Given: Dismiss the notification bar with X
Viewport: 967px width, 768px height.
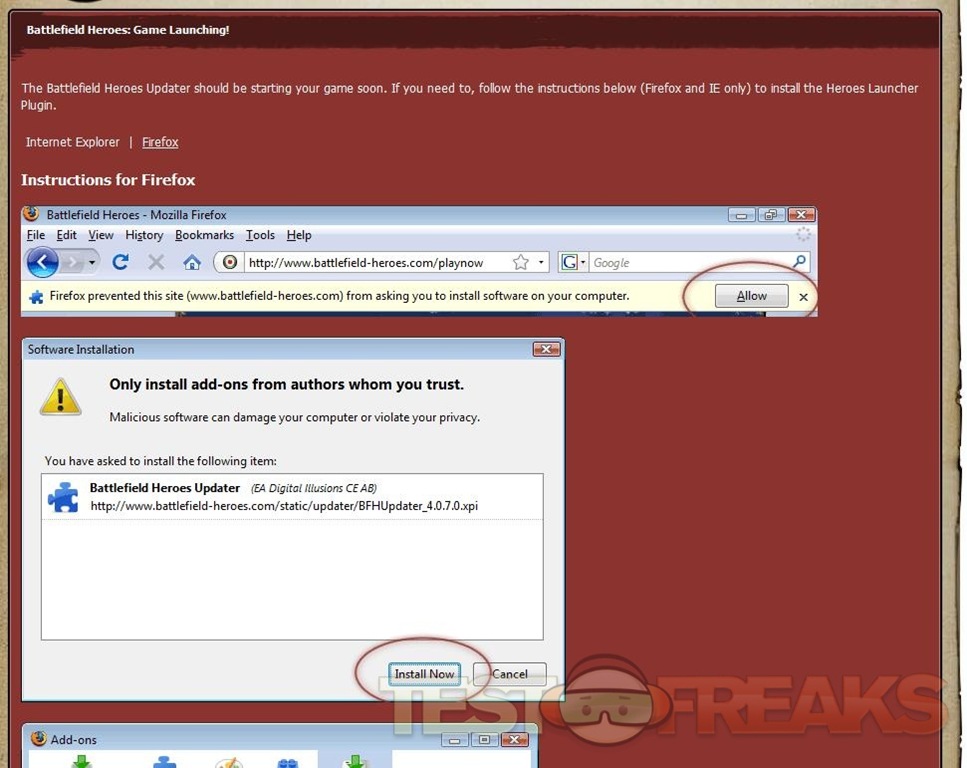Looking at the screenshot, I should pyautogui.click(x=803, y=297).
